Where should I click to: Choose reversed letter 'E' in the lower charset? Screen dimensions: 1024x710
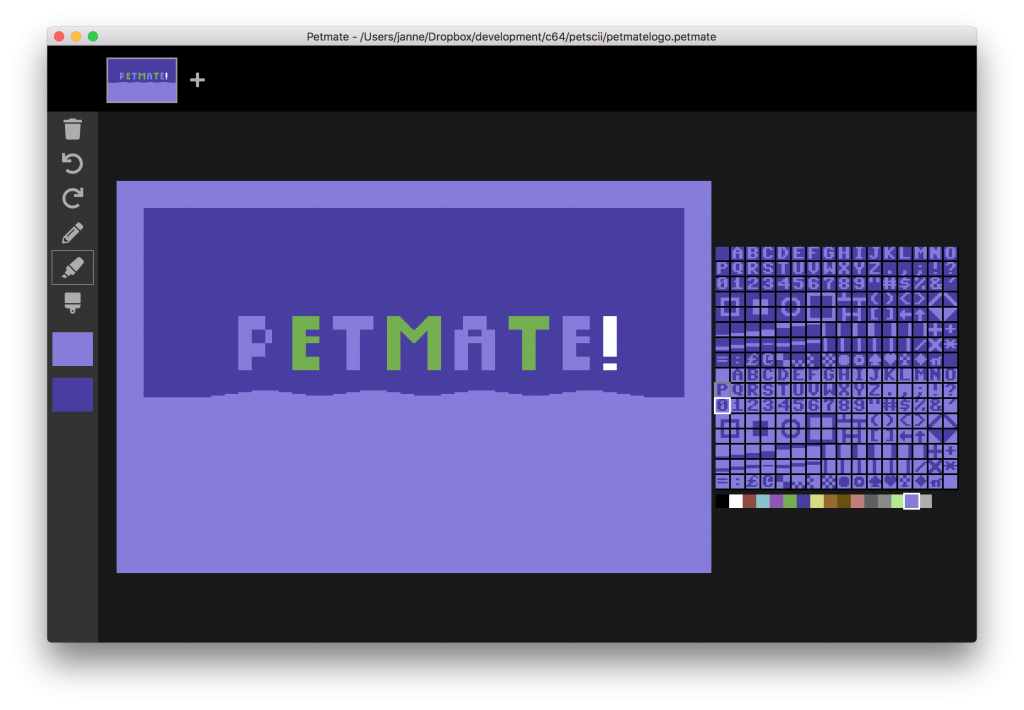(x=798, y=375)
